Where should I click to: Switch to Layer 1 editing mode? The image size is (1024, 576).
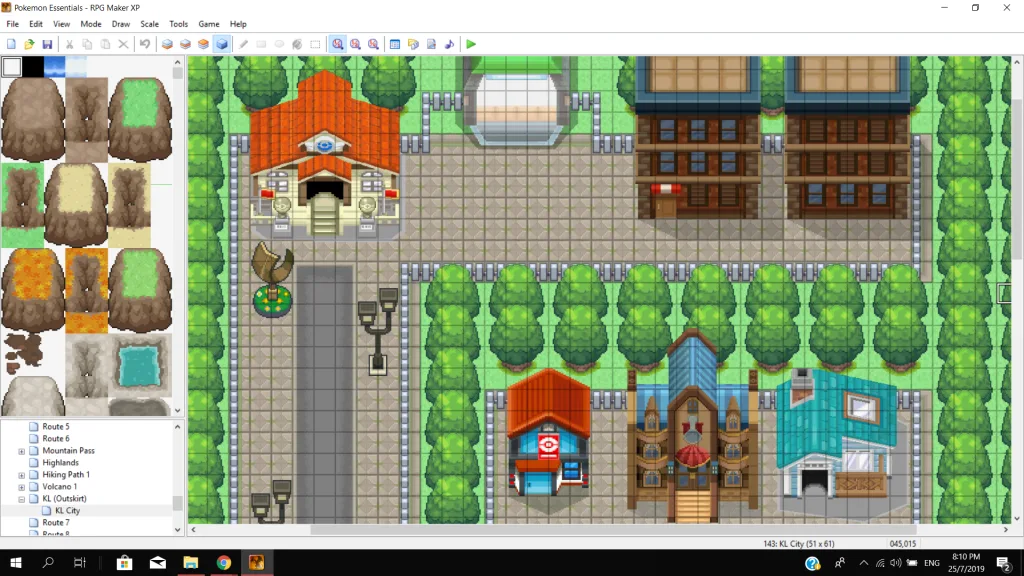pos(167,44)
